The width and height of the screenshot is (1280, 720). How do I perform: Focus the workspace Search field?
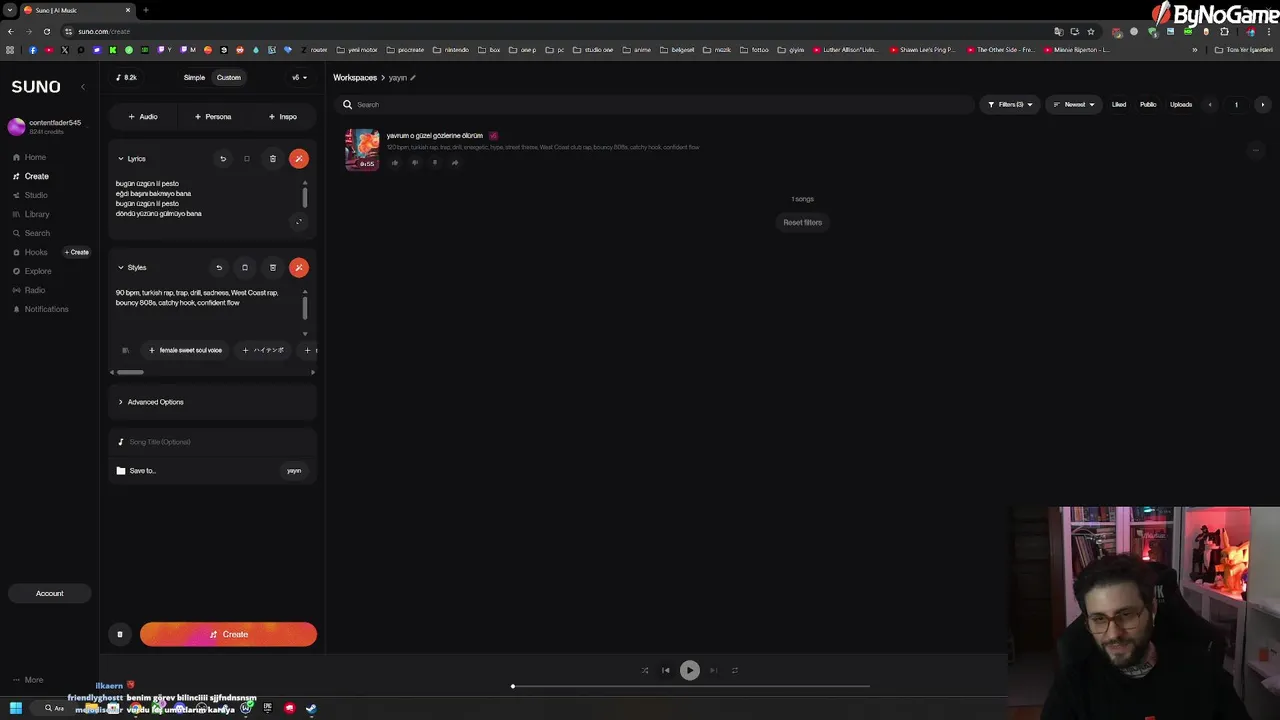pyautogui.click(x=655, y=104)
